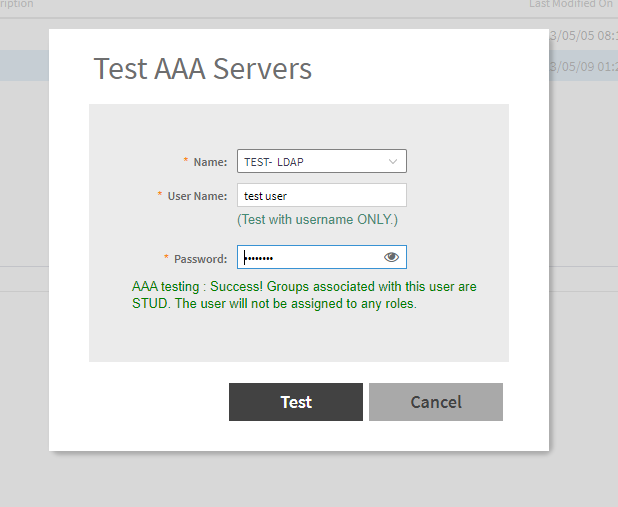Click the green AAA testing Success message
Screen dimensions: 618x507
point(304,295)
